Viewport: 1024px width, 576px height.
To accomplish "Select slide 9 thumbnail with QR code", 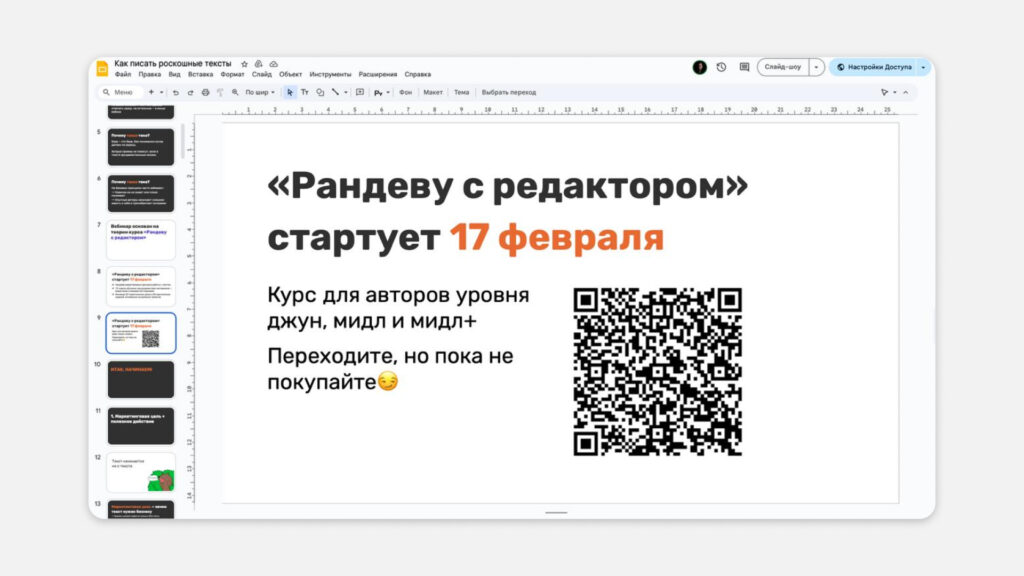I will (x=141, y=333).
